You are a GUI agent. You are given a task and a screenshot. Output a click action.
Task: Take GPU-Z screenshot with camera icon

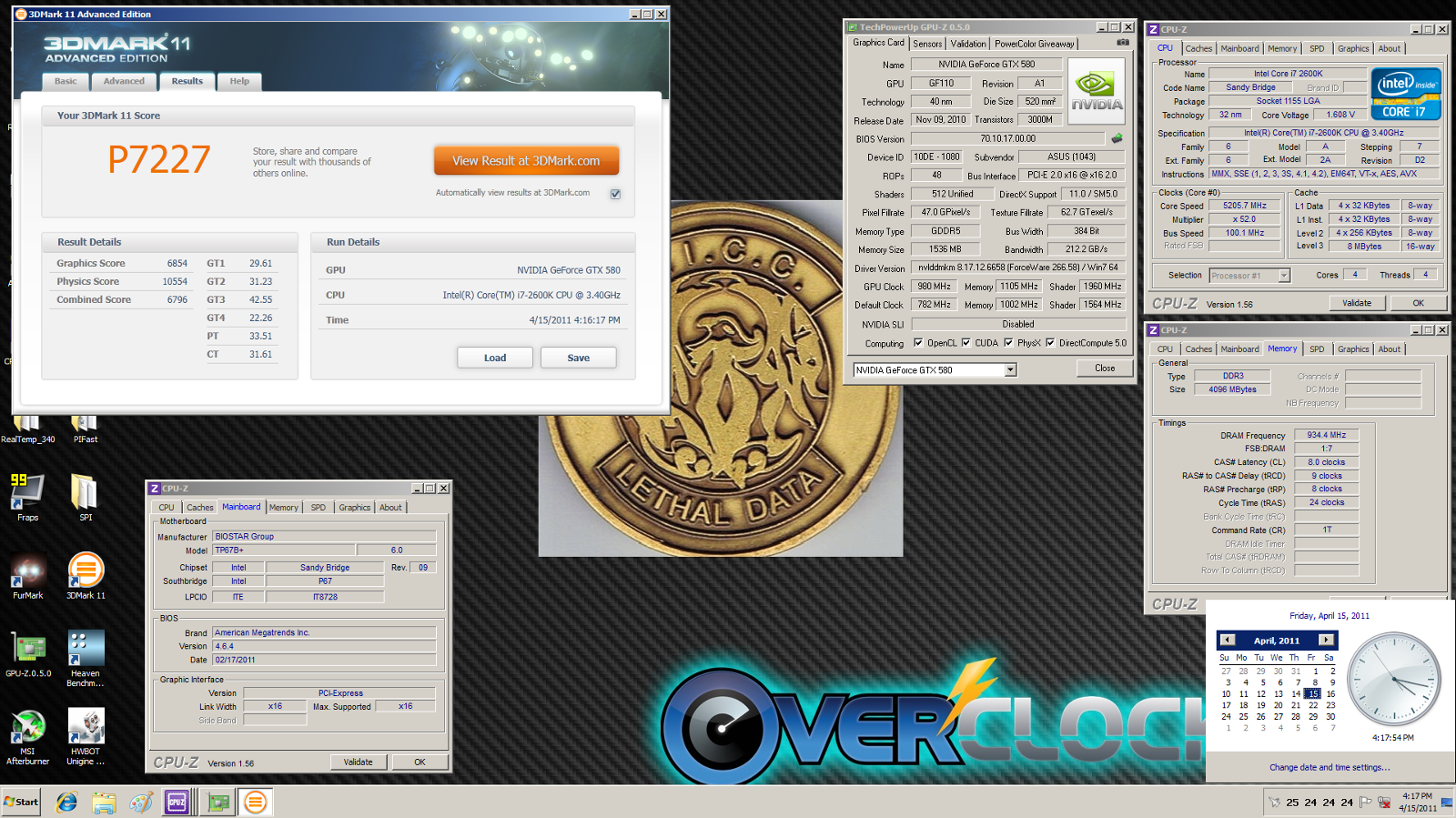point(1123,43)
